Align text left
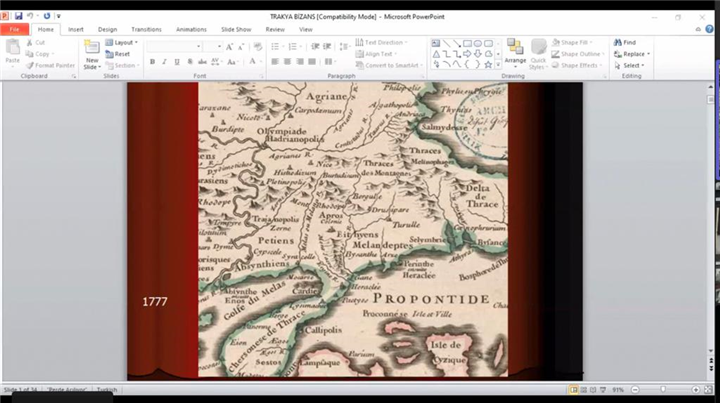Image resolution: width=720 pixels, height=403 pixels. point(275,62)
